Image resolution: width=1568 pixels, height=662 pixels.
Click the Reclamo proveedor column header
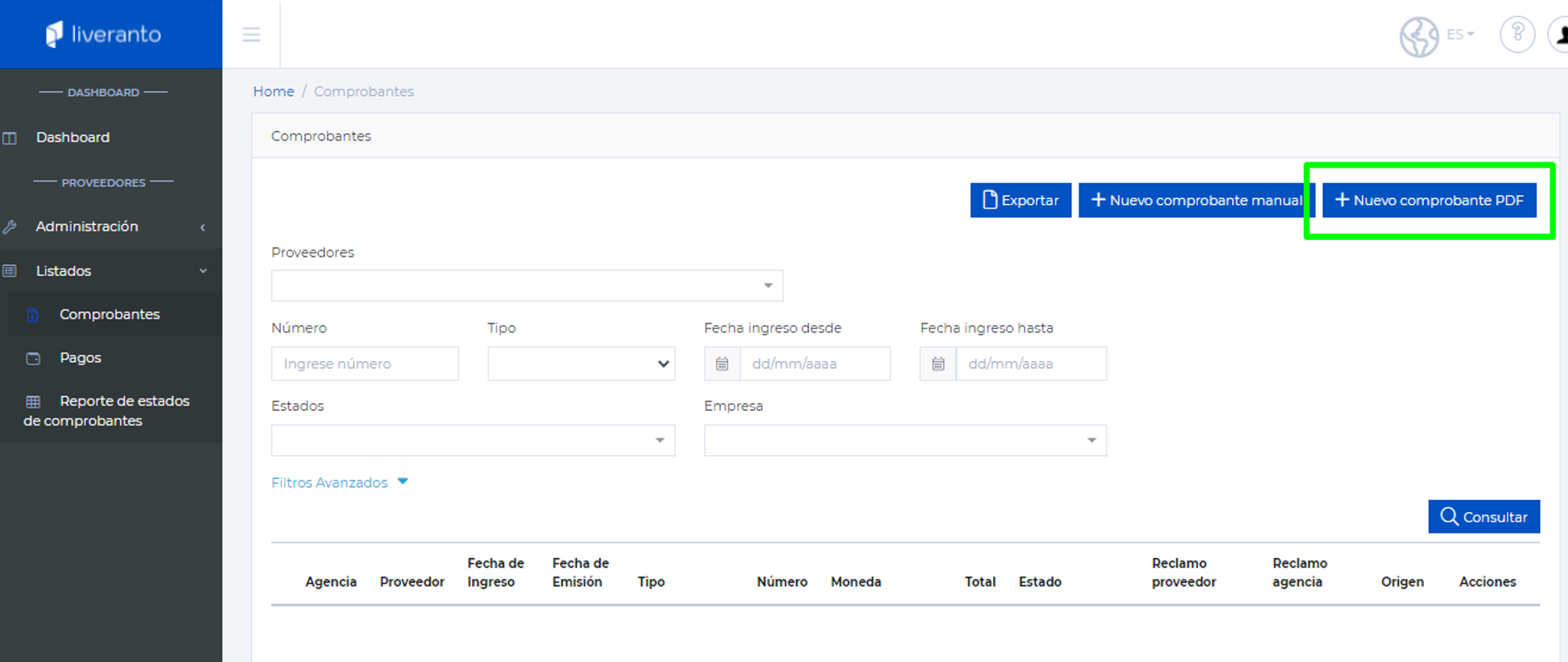1183,572
